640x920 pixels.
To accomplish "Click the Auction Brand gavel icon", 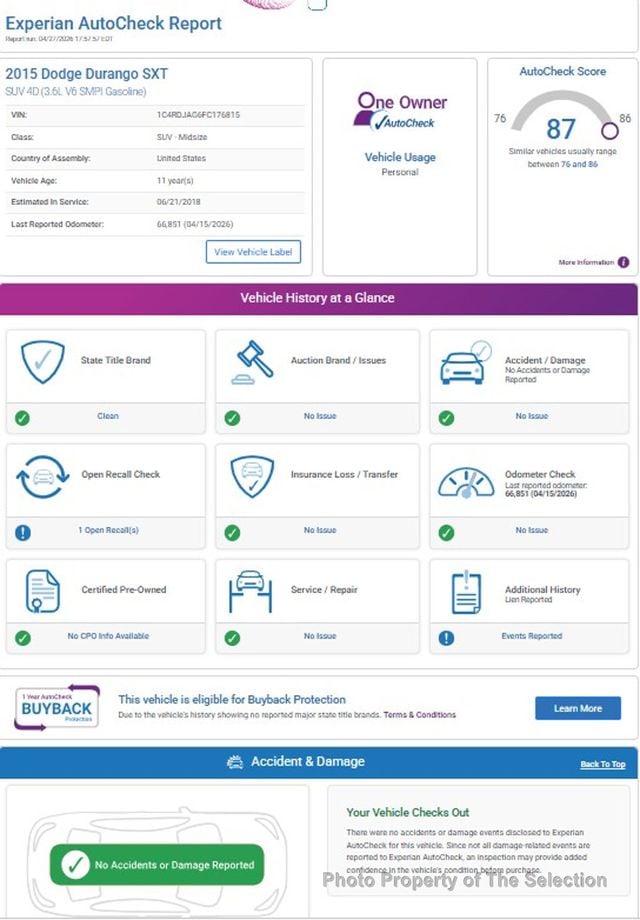I will click(x=252, y=362).
